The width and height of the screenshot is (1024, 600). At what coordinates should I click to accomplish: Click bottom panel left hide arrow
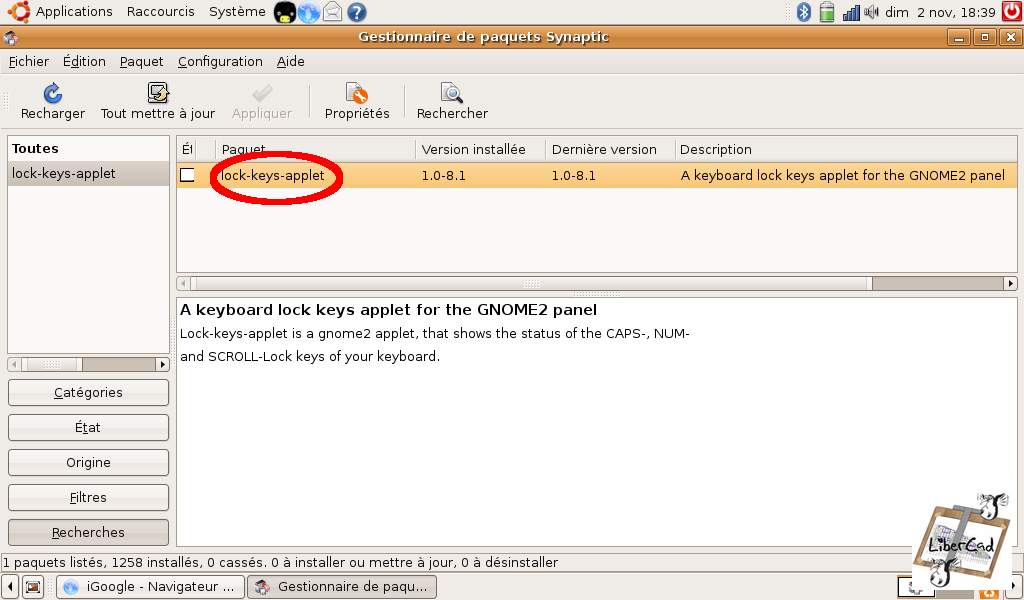click(10, 586)
